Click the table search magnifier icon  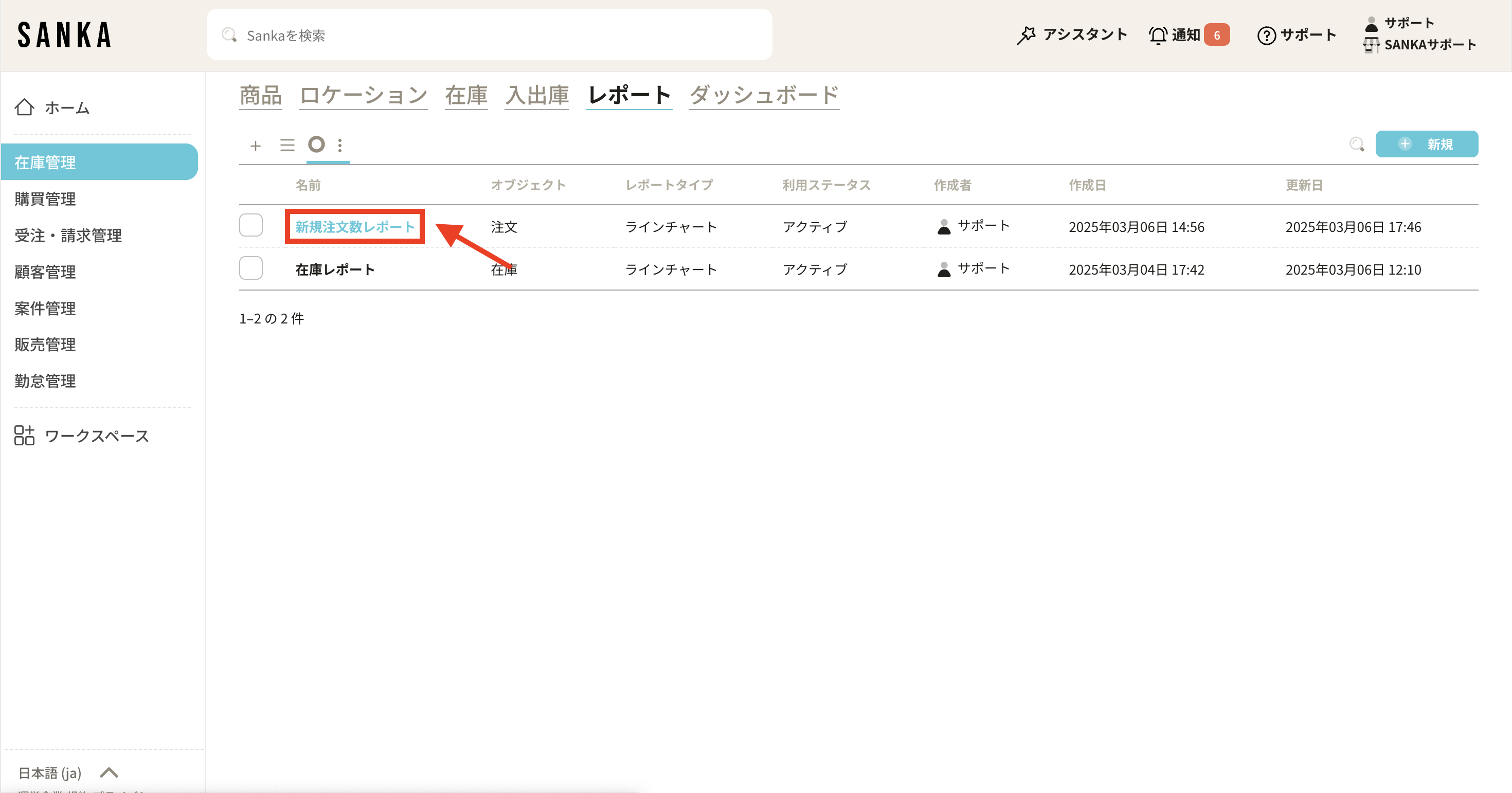pos(1357,145)
